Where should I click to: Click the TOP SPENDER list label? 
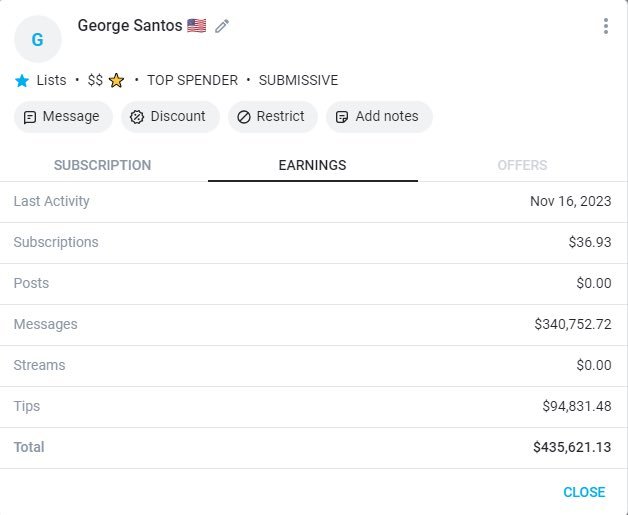coord(192,80)
